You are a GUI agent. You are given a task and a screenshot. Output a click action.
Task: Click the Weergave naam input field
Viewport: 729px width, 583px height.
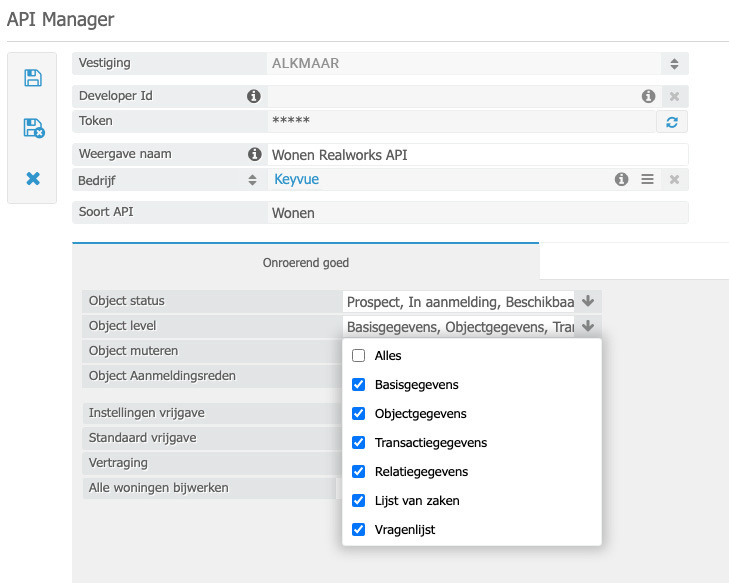pyautogui.click(x=477, y=154)
